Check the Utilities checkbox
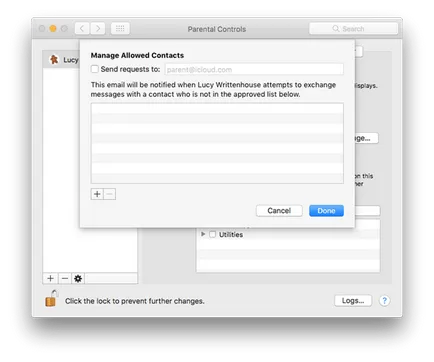Viewport: 434px width, 362px height. 212,234
